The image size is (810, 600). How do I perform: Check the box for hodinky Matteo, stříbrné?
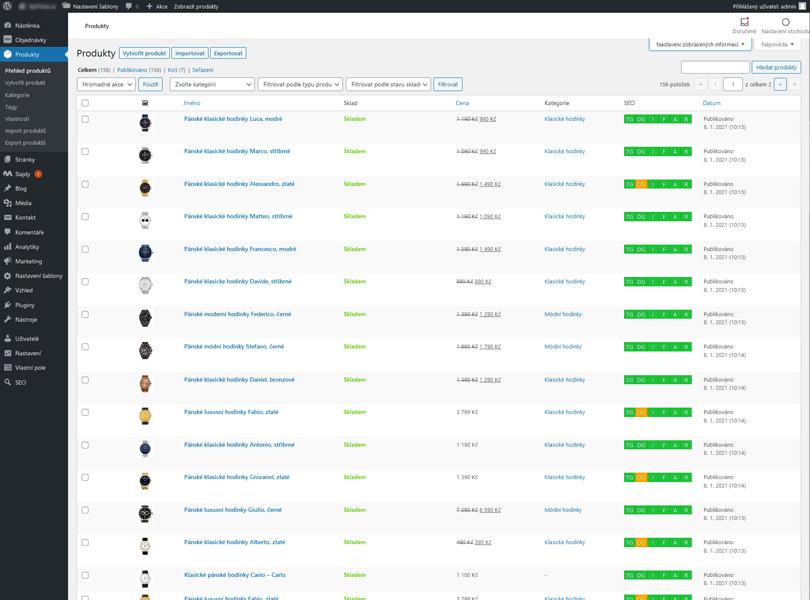pyautogui.click(x=85, y=217)
